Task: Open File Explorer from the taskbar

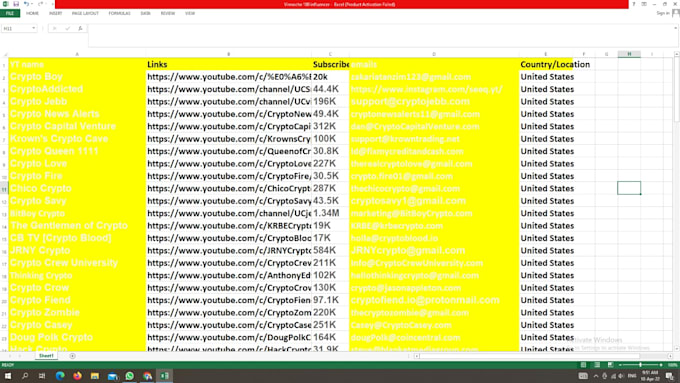Action: 95,376
